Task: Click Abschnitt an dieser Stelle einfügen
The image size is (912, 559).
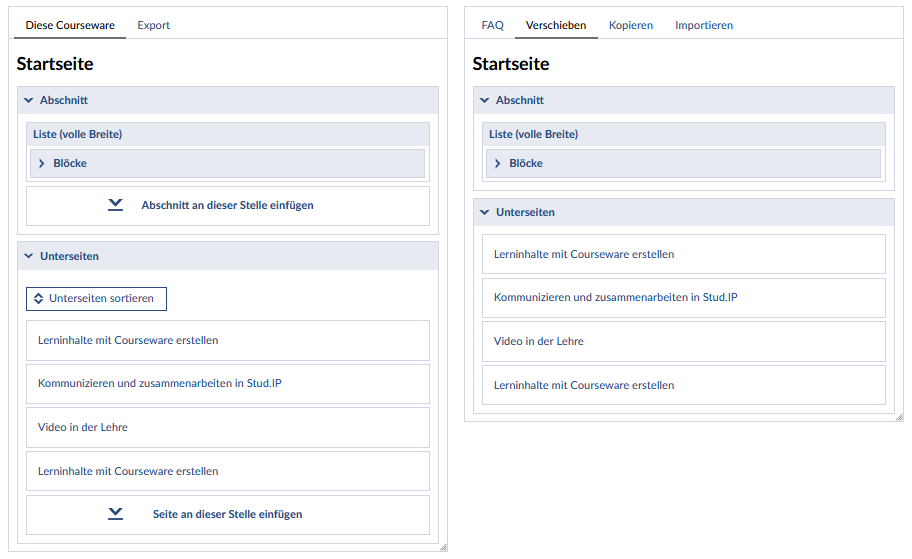Action: pos(227,205)
